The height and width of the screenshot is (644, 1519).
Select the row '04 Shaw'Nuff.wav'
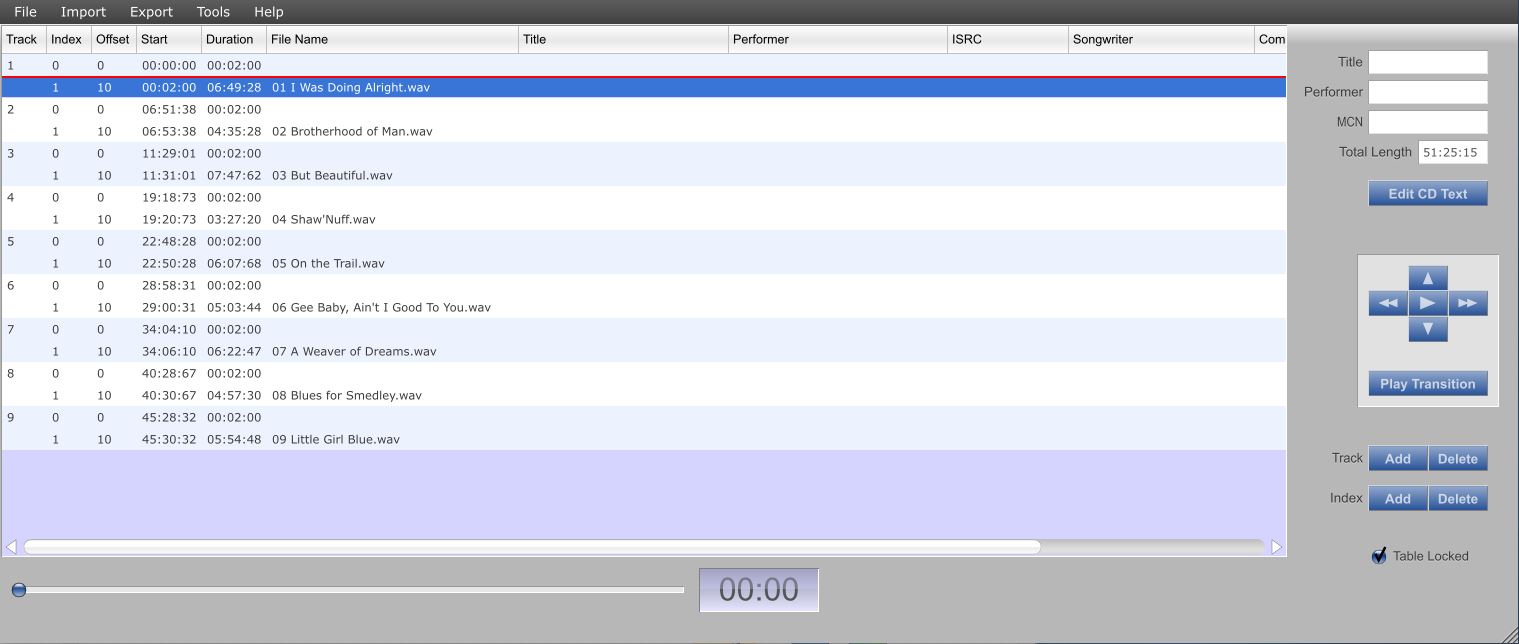644,219
